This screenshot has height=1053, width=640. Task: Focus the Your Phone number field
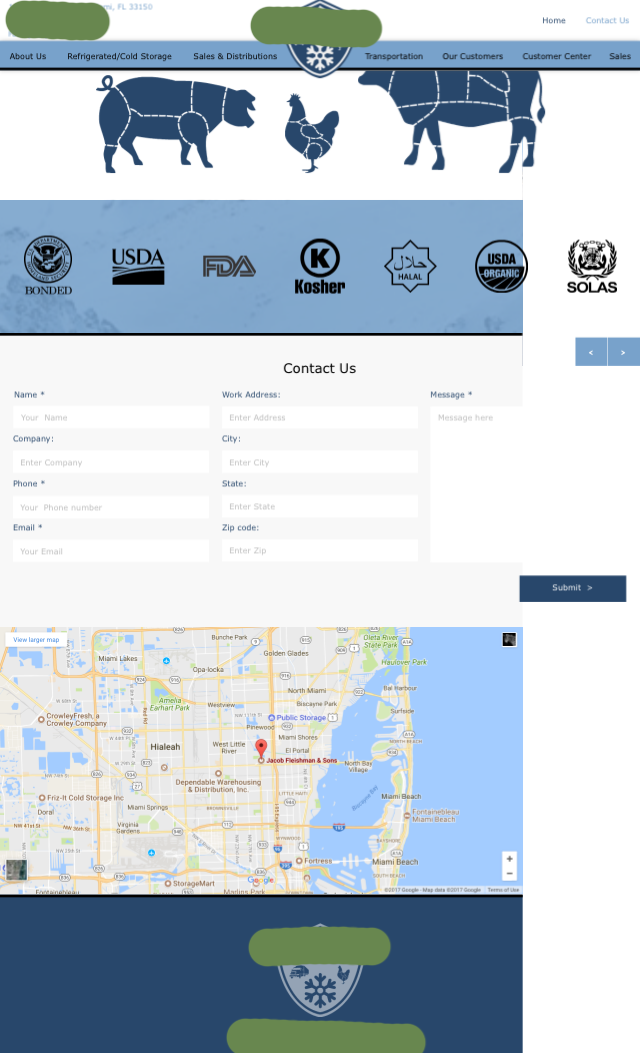[111, 507]
